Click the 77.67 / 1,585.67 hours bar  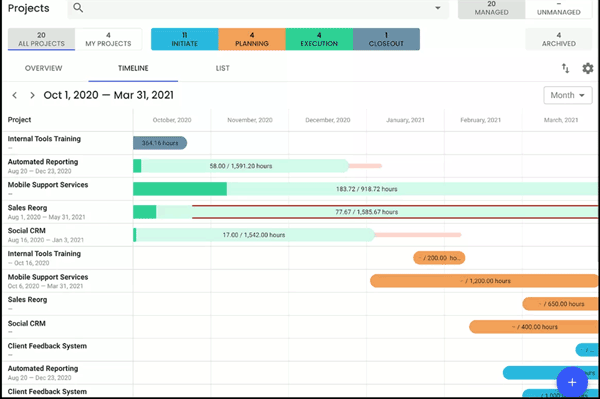pos(366,212)
